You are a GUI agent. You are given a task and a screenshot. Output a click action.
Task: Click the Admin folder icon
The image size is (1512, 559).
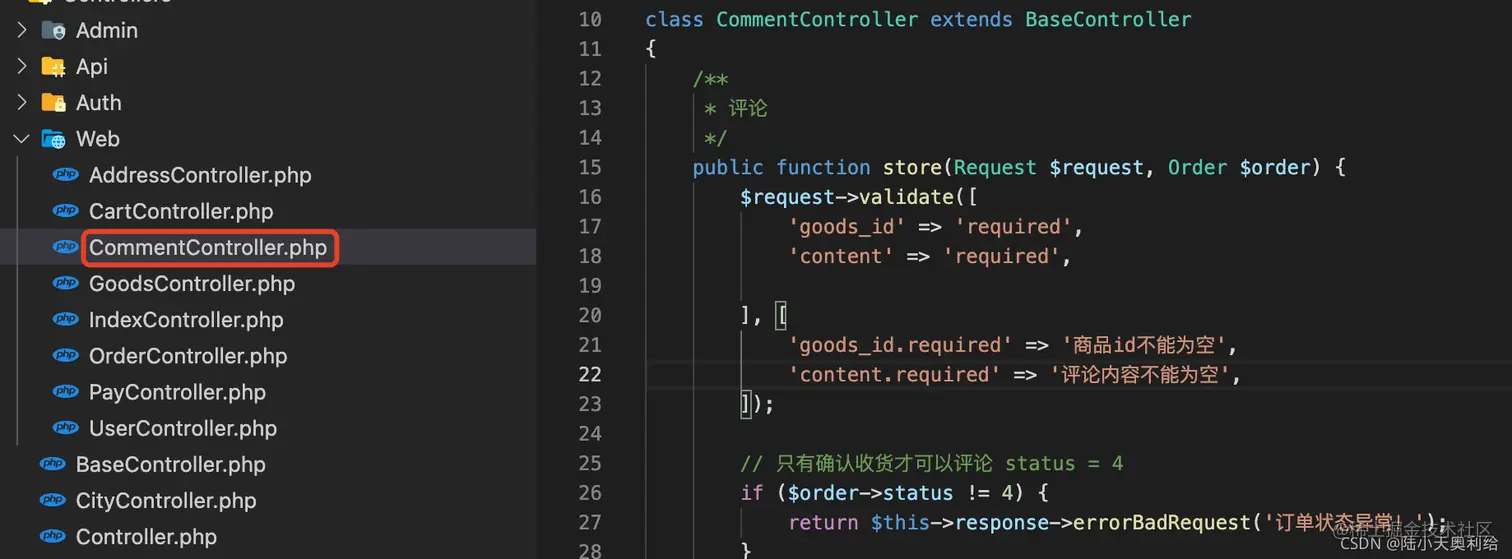[53, 31]
